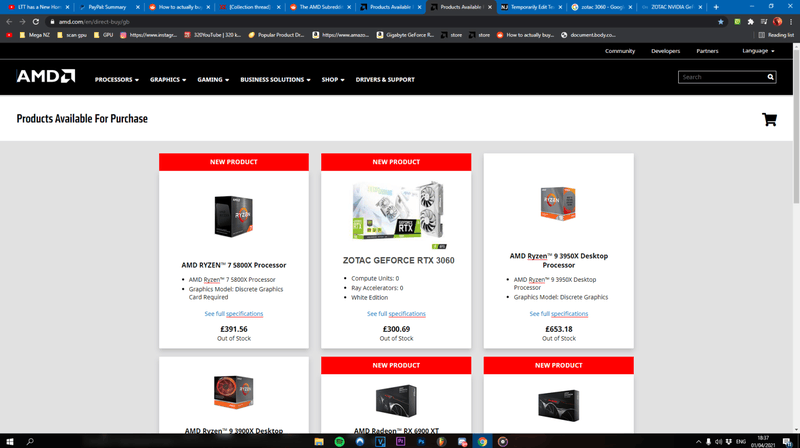Open the shopping cart icon
This screenshot has width=800, height=448.
click(769, 119)
